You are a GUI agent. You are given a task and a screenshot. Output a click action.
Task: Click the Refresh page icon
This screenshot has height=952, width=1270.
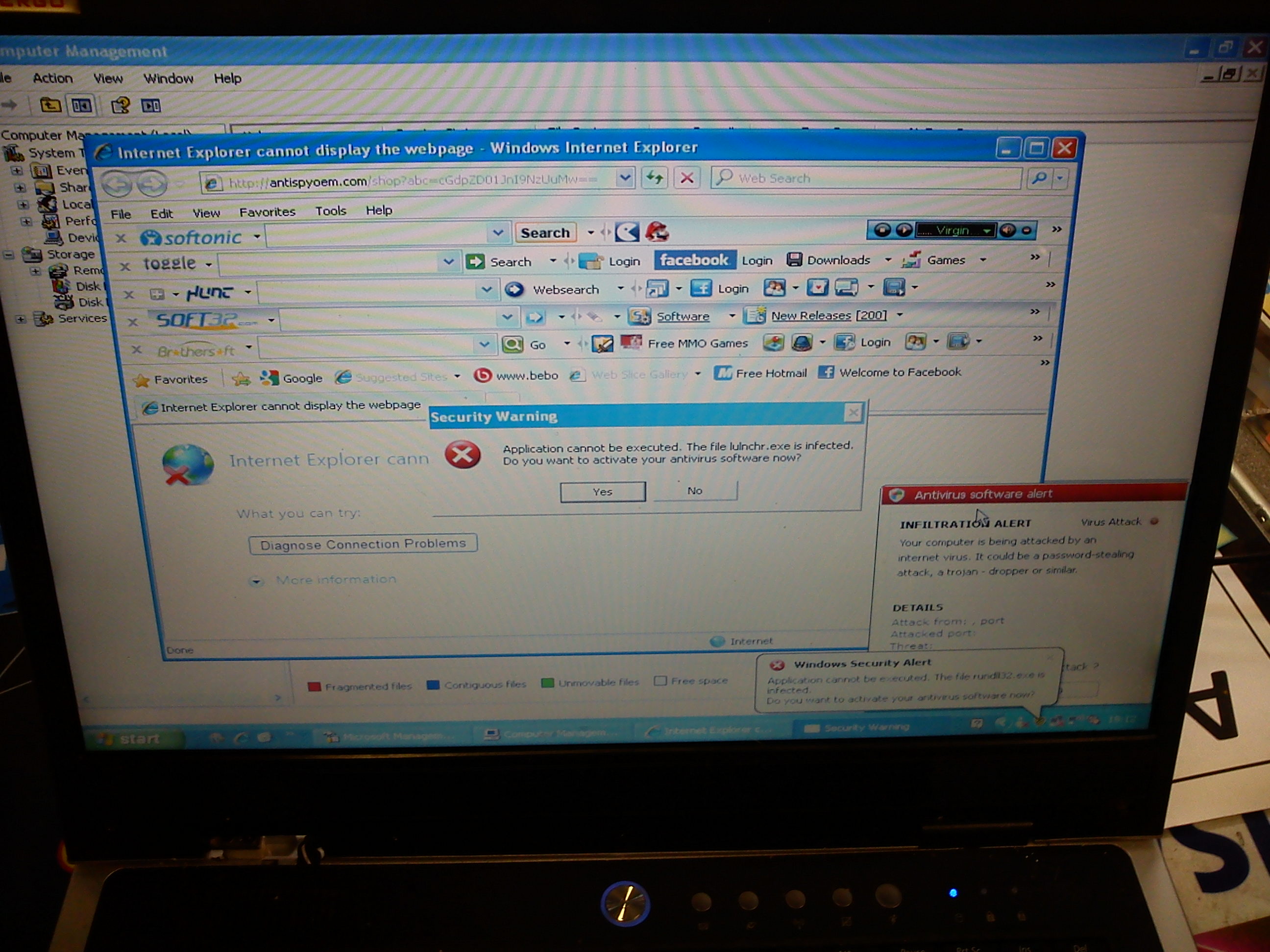[655, 178]
